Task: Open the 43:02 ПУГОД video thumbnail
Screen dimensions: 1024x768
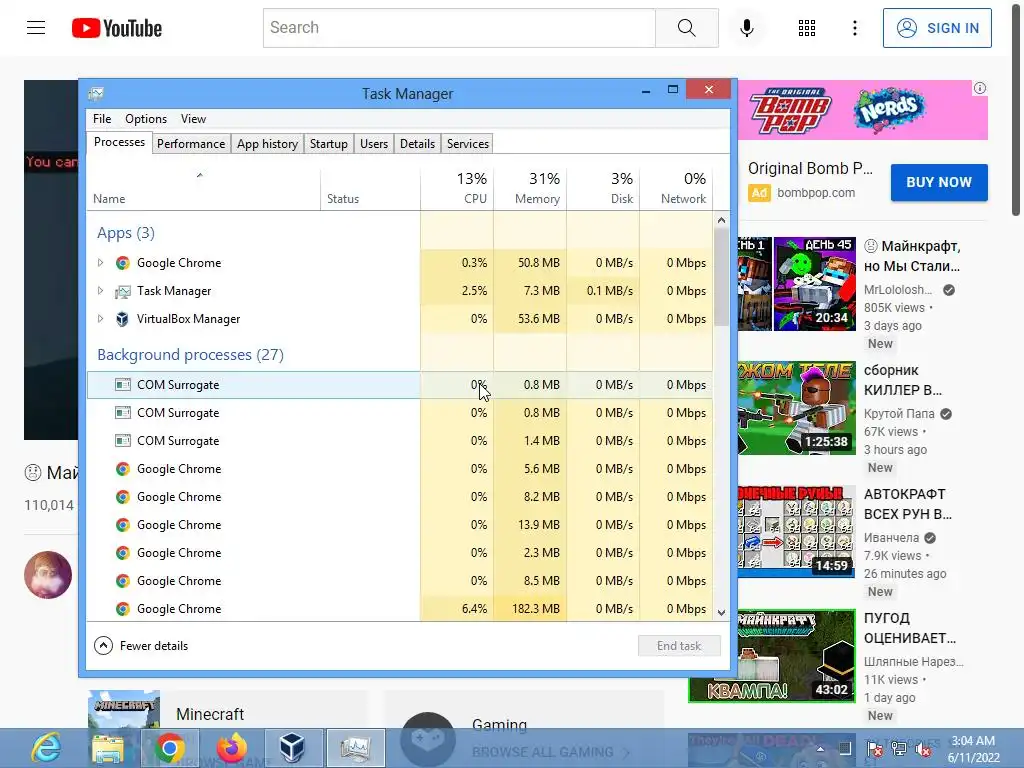Action: click(x=772, y=656)
